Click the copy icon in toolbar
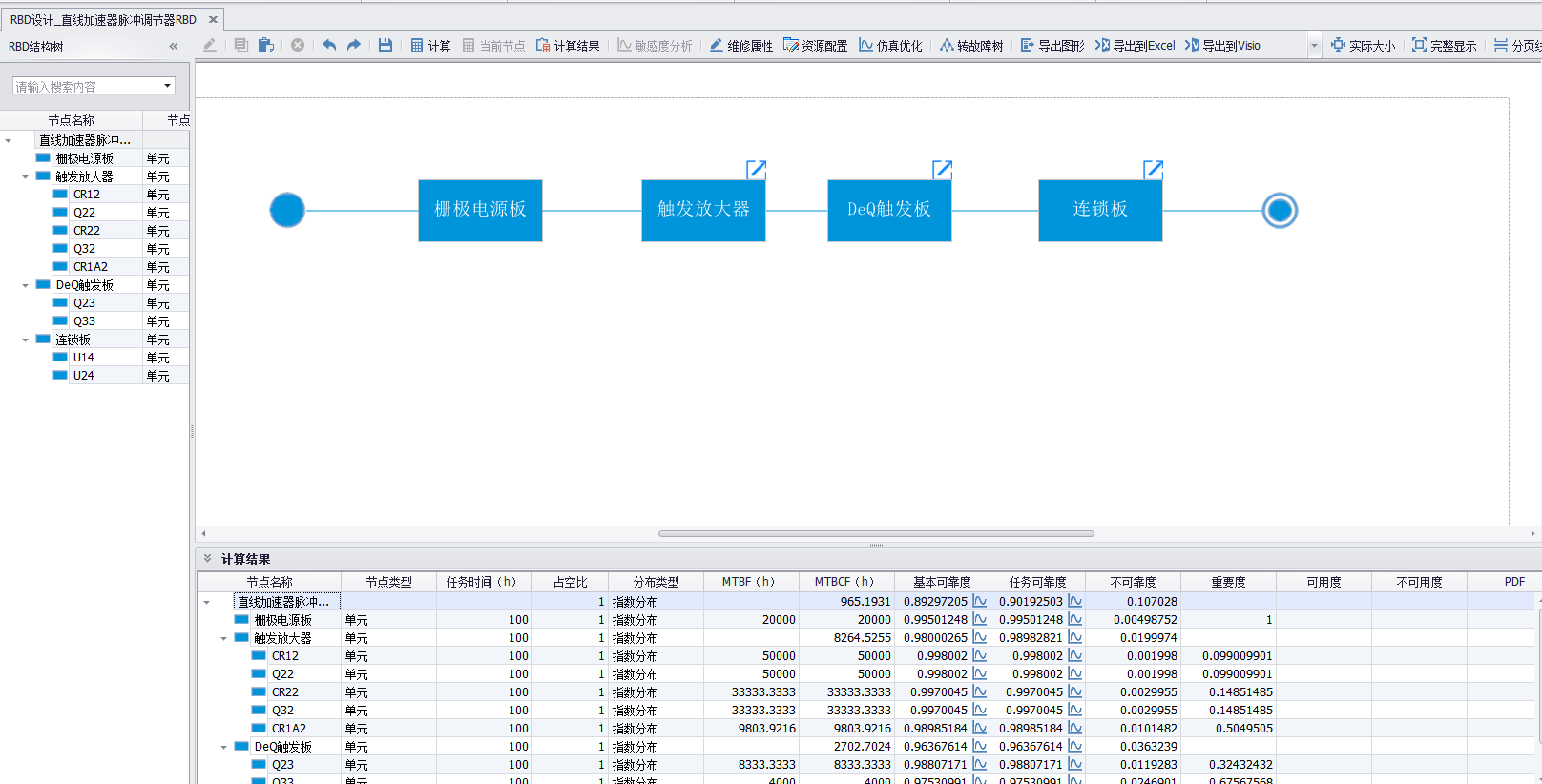 [x=241, y=45]
